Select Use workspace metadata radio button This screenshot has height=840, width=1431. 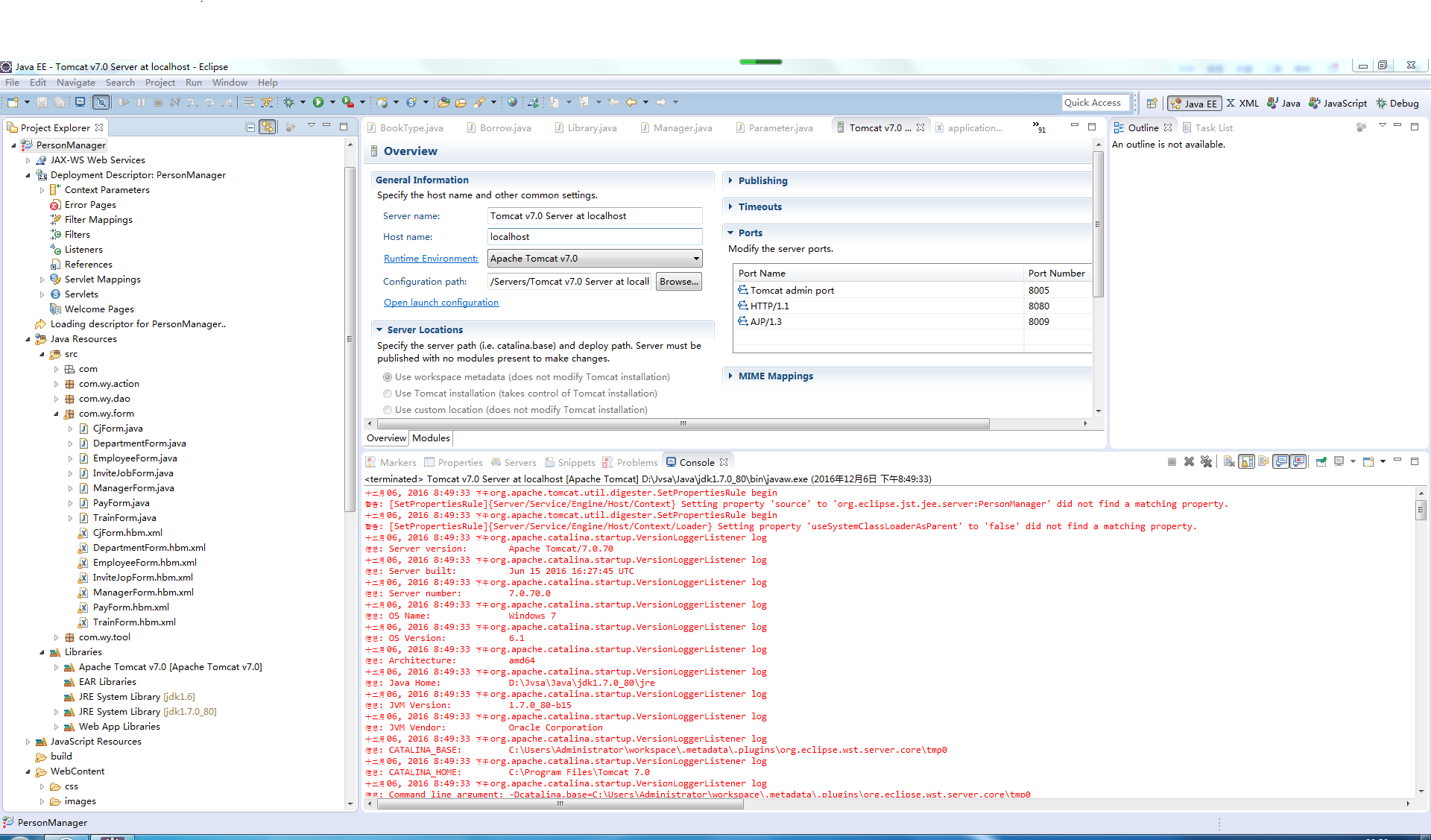(388, 377)
